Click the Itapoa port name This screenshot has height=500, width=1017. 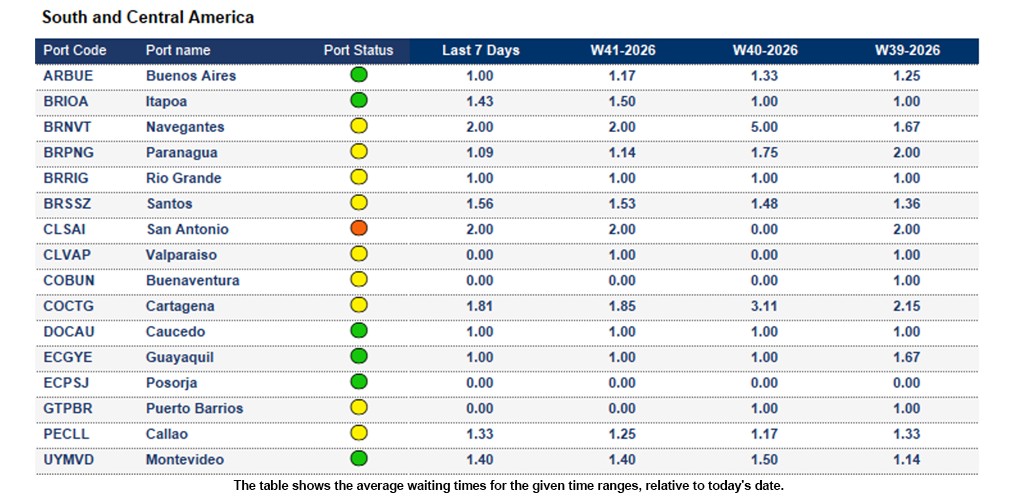[166, 102]
